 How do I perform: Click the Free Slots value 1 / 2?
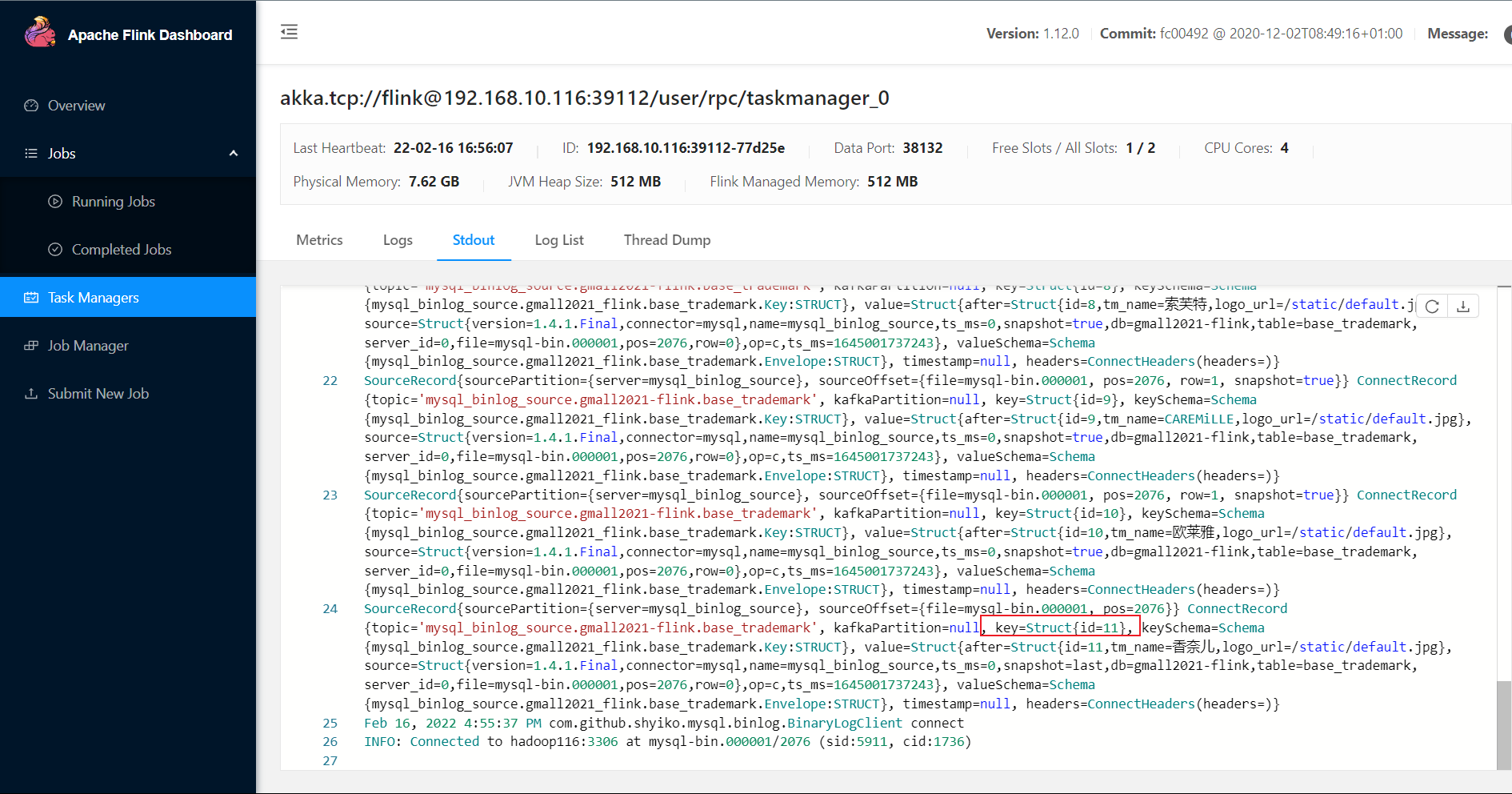point(1141,148)
